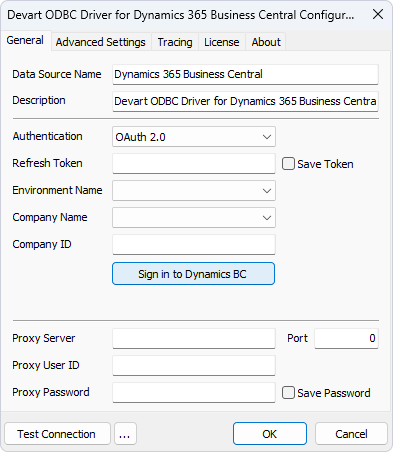Click the Refresh Token field

coord(194,163)
